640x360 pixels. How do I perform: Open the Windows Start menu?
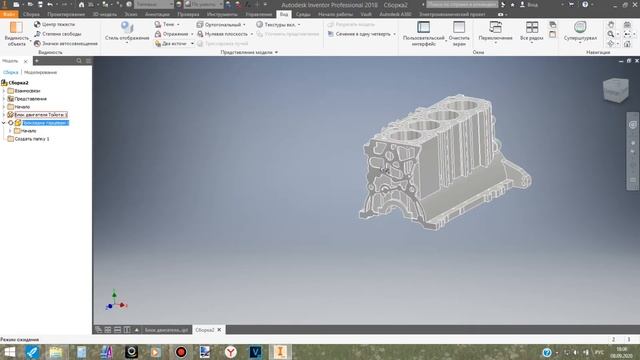coord(9,352)
